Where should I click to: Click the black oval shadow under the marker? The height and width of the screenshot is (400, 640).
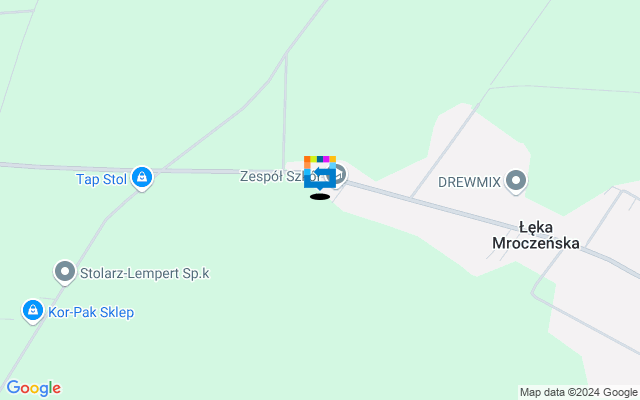click(x=320, y=197)
